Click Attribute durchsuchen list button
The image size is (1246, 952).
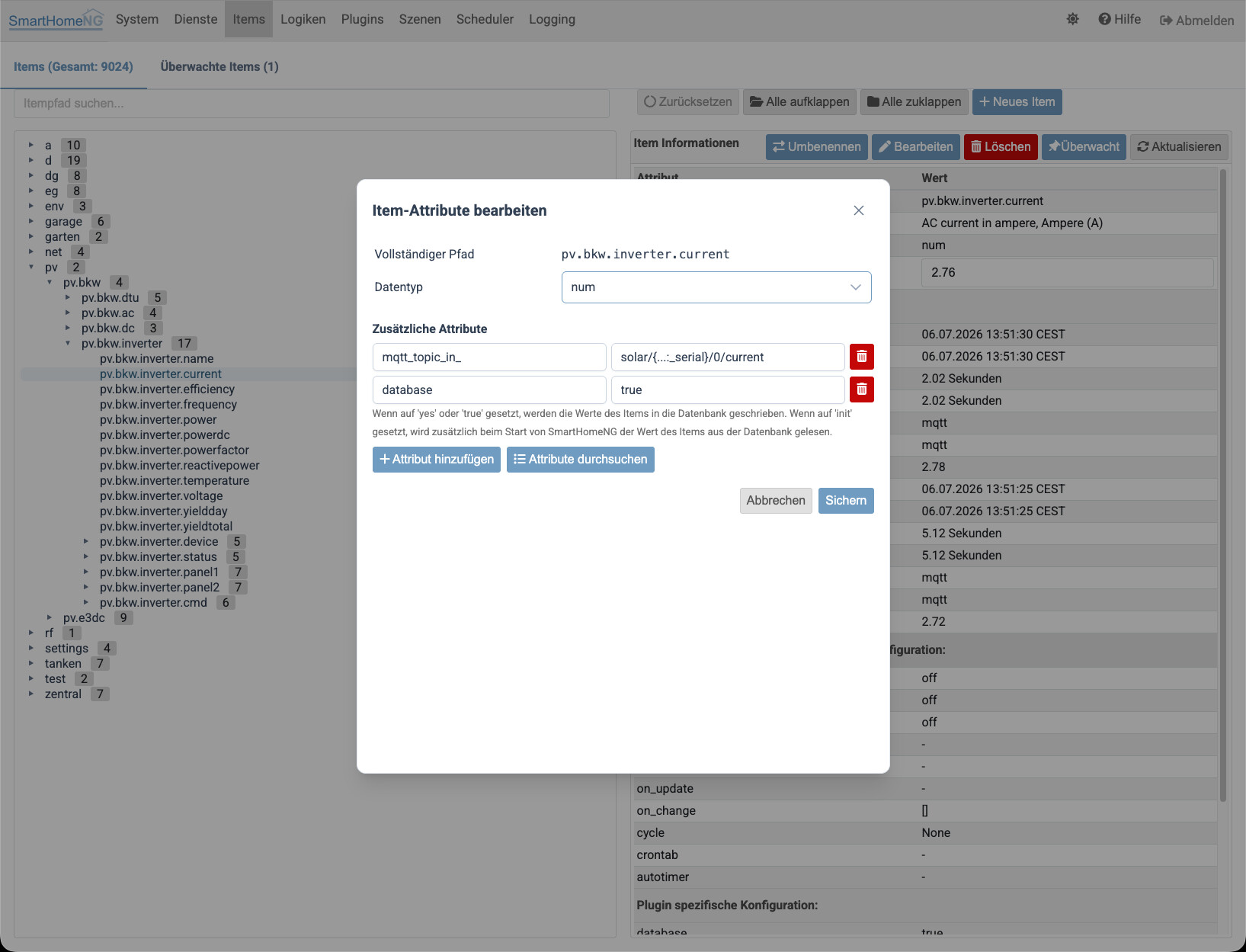pyautogui.click(x=580, y=459)
